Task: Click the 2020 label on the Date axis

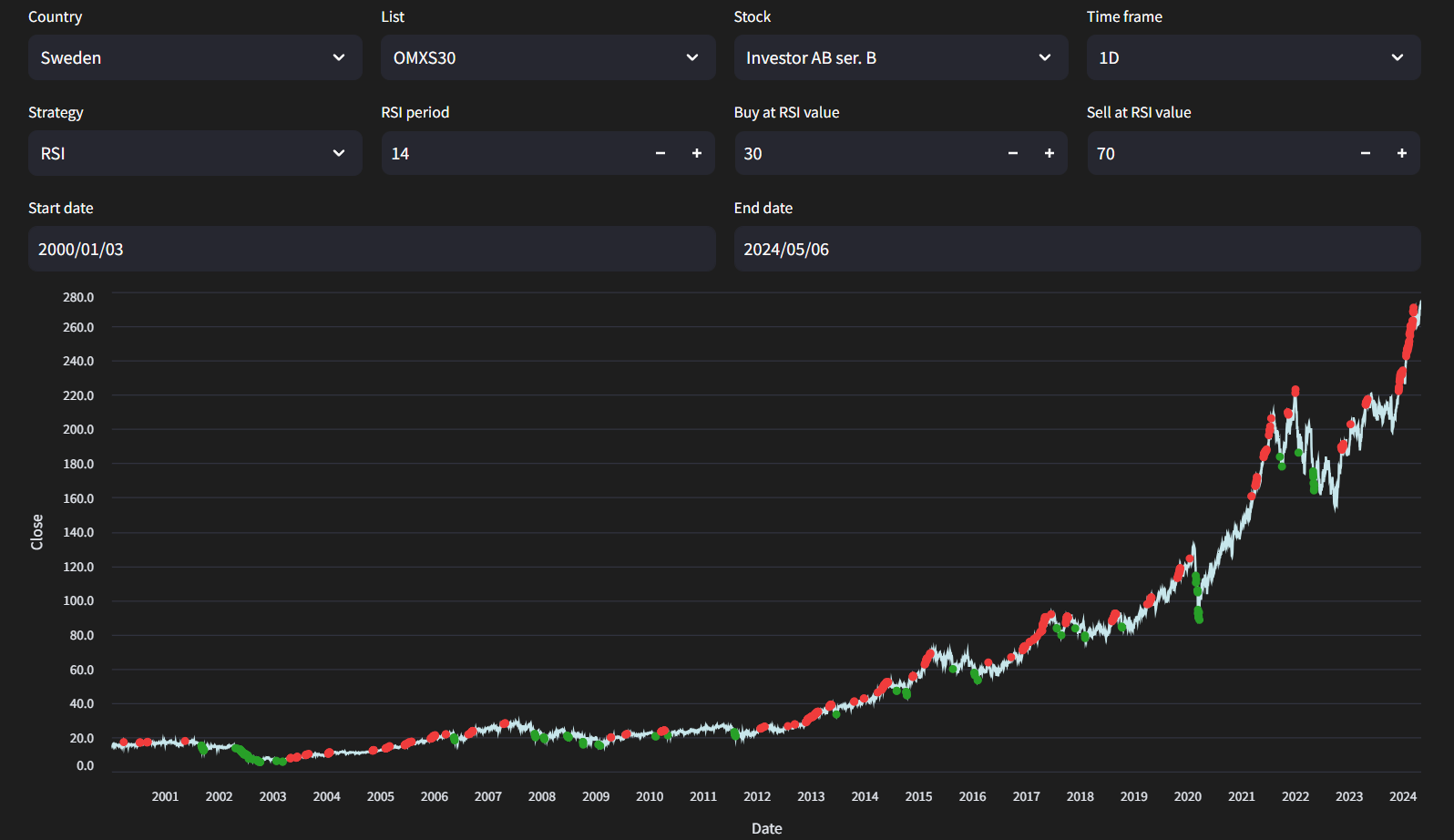Action: 1188,796
